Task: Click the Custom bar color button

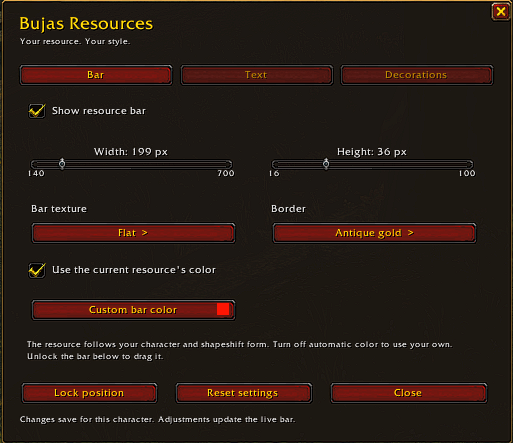Action: pos(133,310)
